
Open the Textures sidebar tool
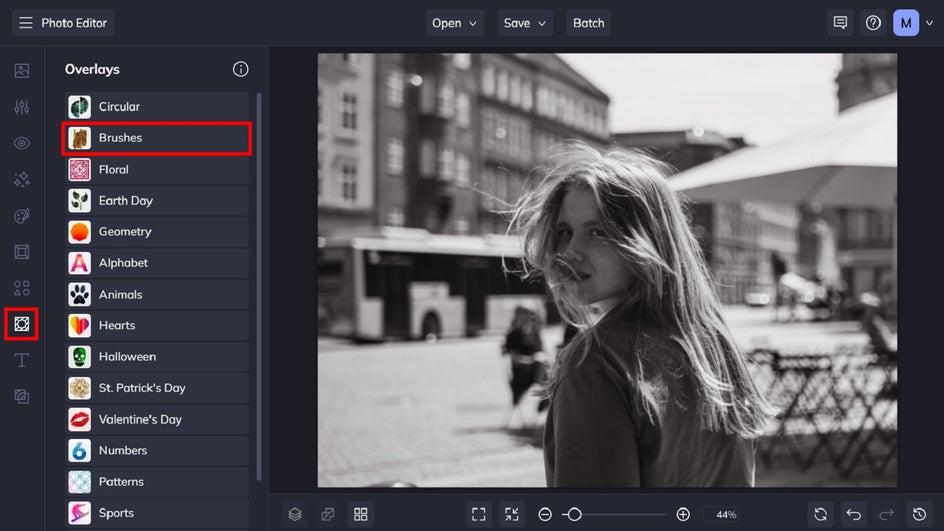pos(22,396)
